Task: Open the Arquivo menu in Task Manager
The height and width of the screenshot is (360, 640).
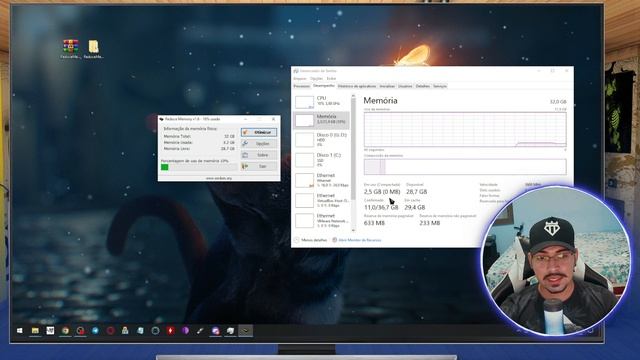Action: [x=300, y=78]
